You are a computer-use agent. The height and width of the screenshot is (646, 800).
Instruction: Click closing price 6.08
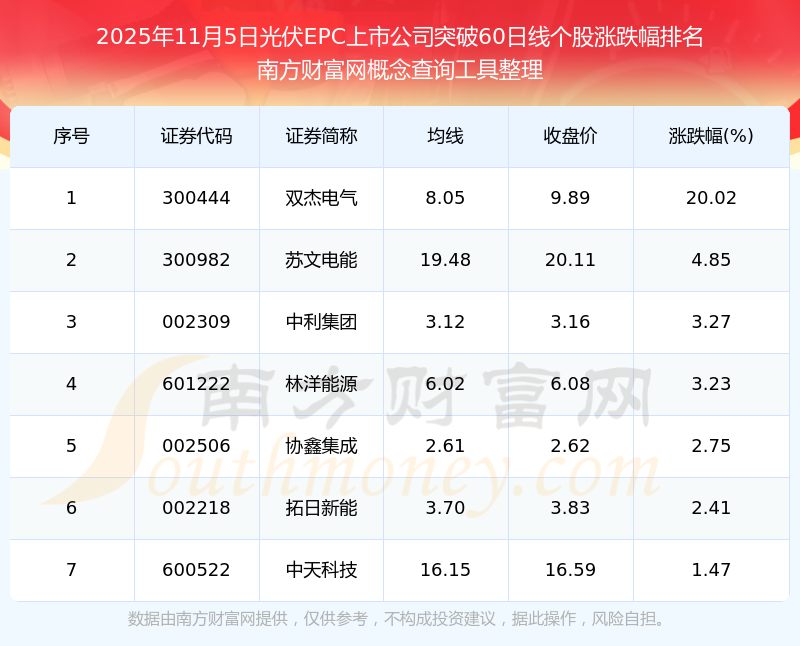pyautogui.click(x=570, y=384)
